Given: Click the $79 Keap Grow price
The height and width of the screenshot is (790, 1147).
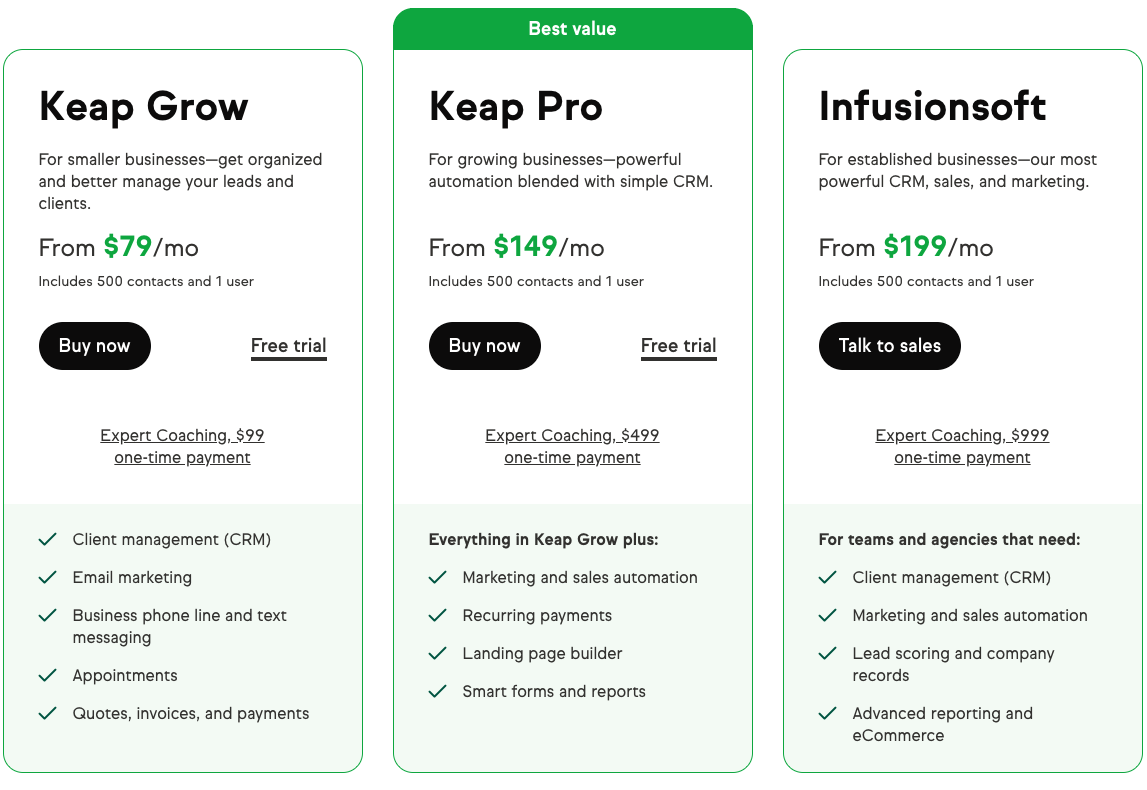Looking at the screenshot, I should tap(127, 247).
